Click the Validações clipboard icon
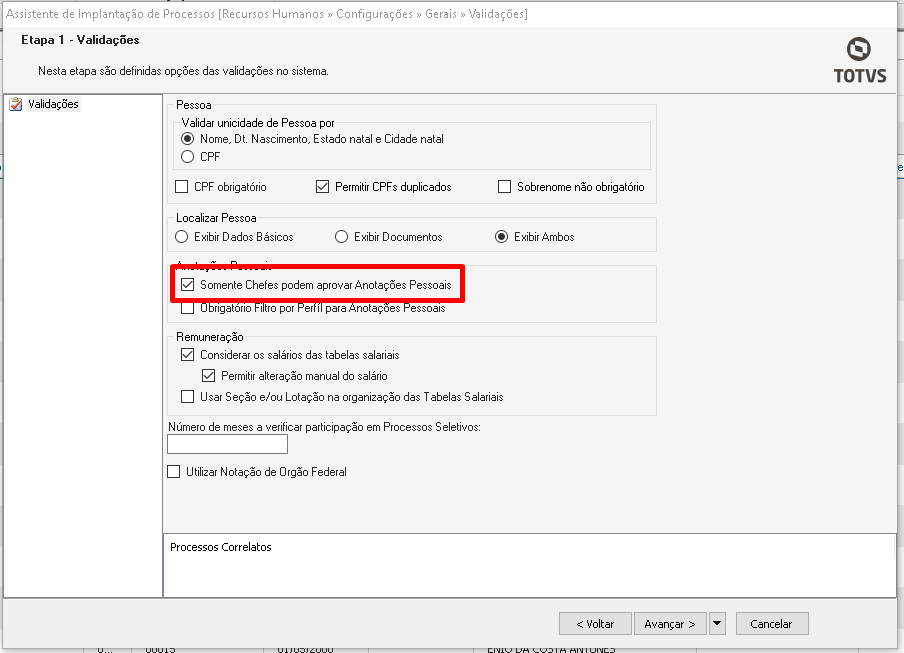 pos(16,104)
